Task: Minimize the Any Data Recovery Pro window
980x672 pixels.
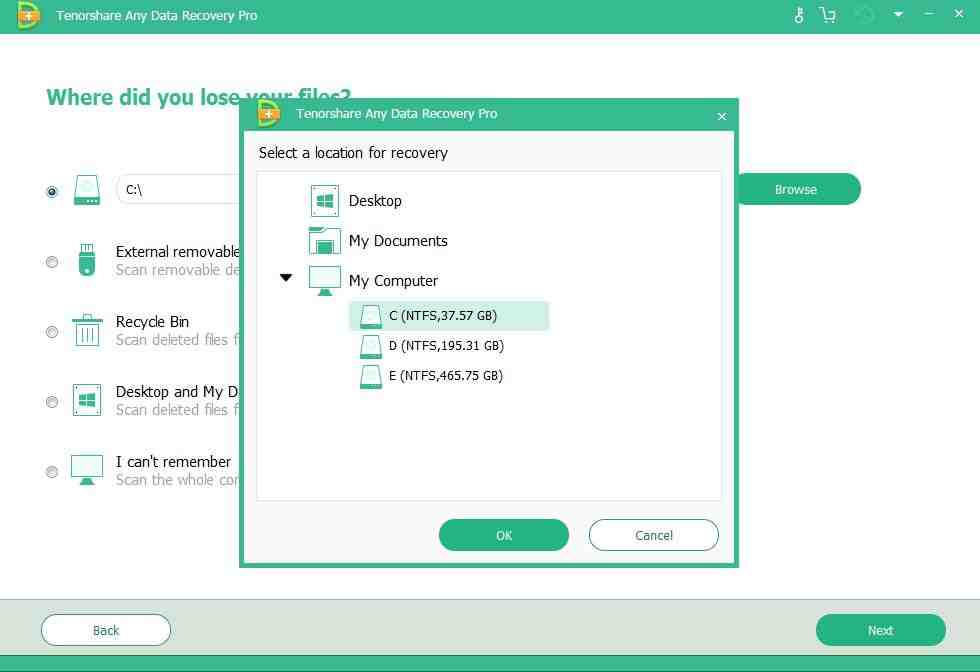Action: (929, 14)
